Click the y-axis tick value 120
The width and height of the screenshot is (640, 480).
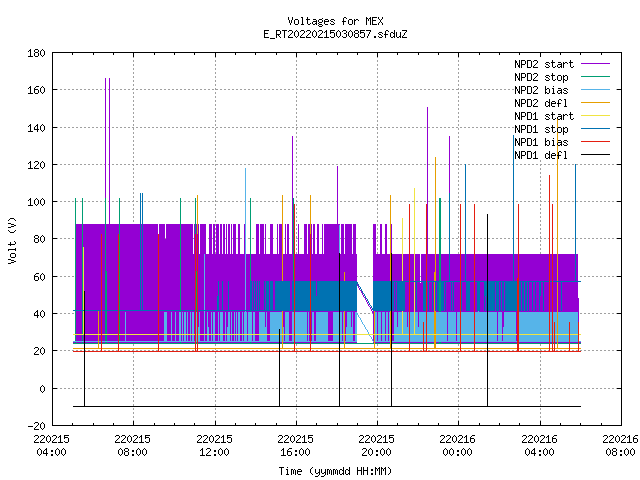pyautogui.click(x=36, y=165)
